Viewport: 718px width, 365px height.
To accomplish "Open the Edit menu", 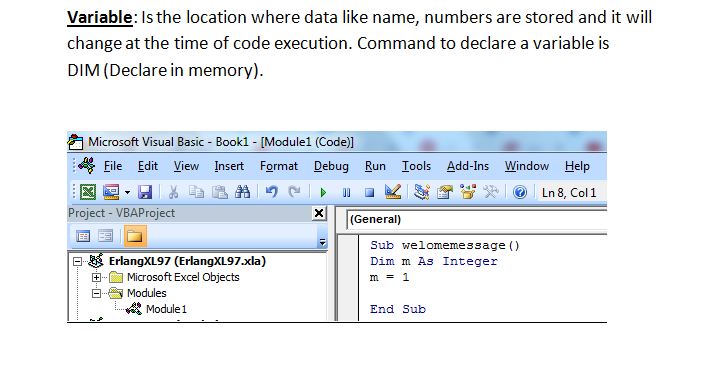I will pyautogui.click(x=148, y=166).
